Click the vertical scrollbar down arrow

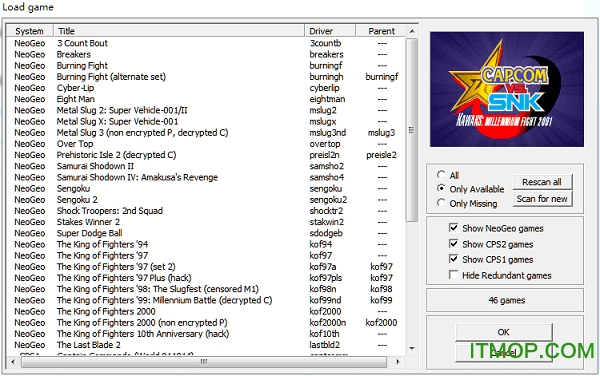click(x=412, y=348)
